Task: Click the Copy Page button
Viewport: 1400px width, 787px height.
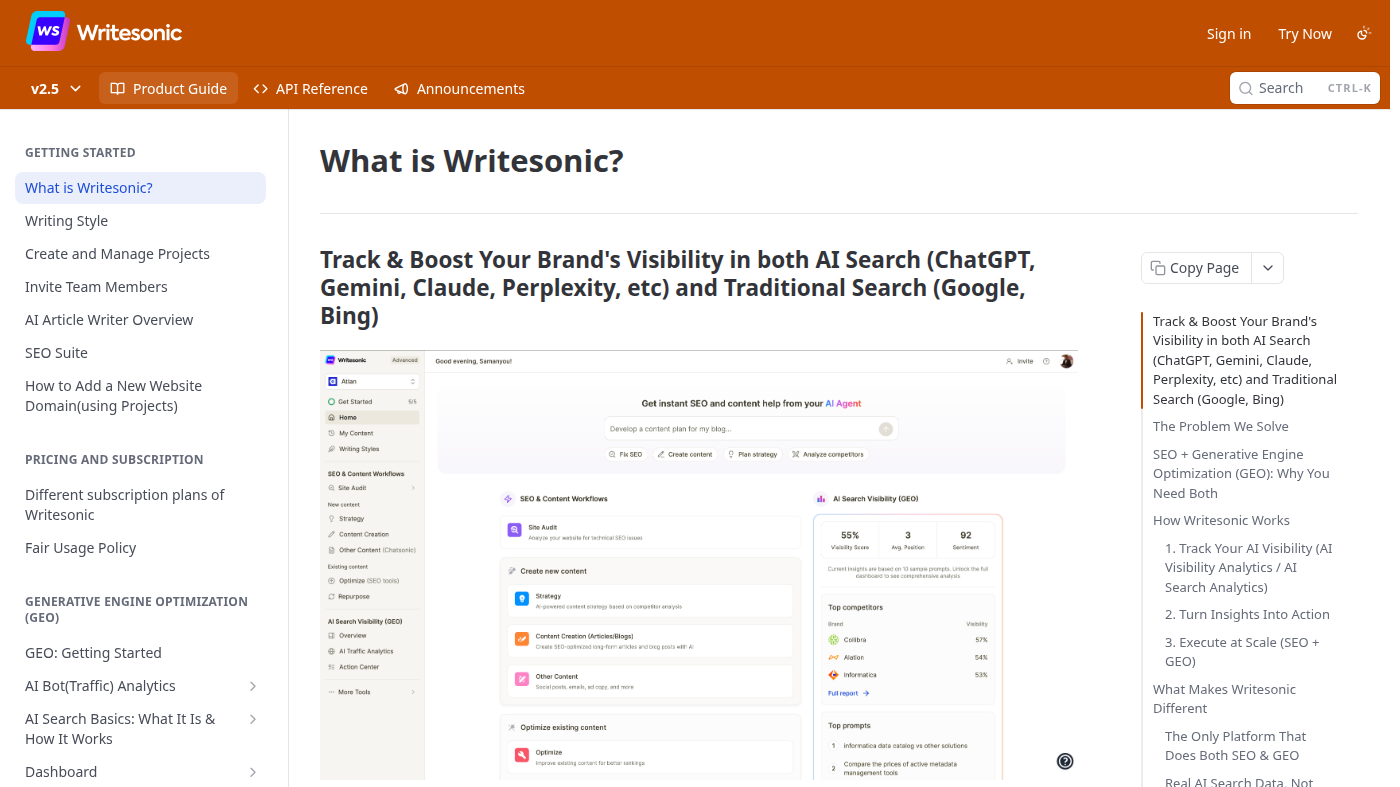Action: (1196, 268)
